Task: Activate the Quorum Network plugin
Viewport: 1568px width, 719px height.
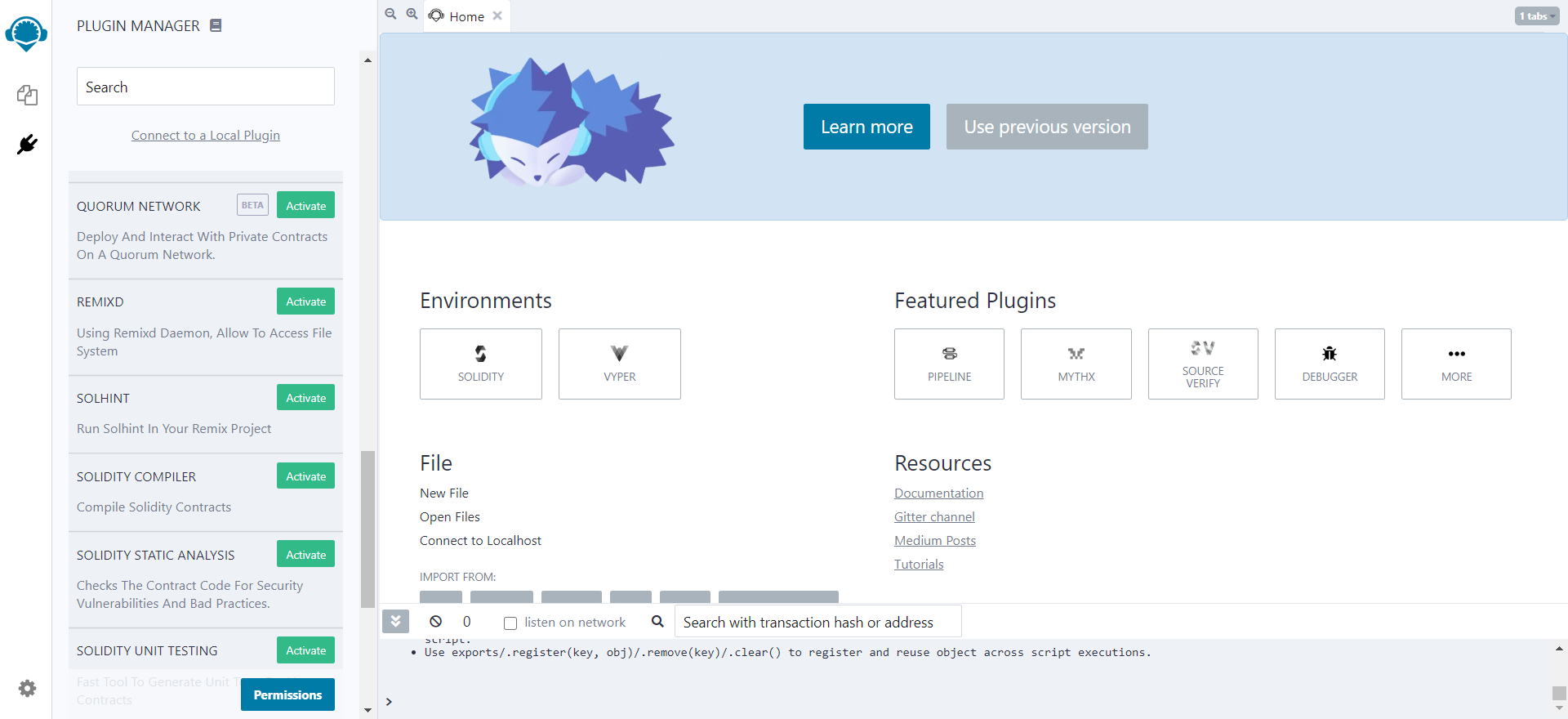Action: [305, 205]
